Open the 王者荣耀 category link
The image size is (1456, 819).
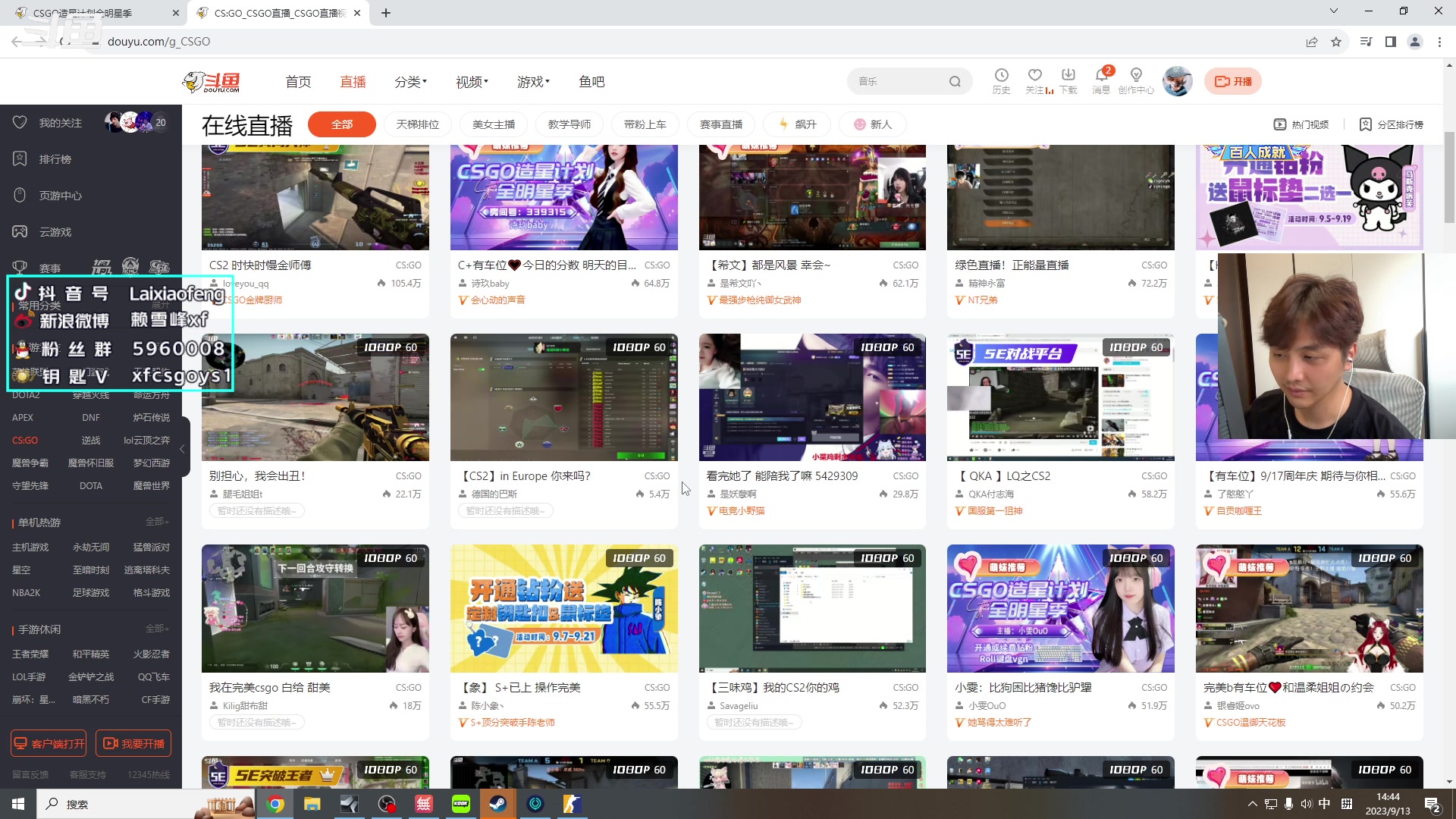(30, 654)
